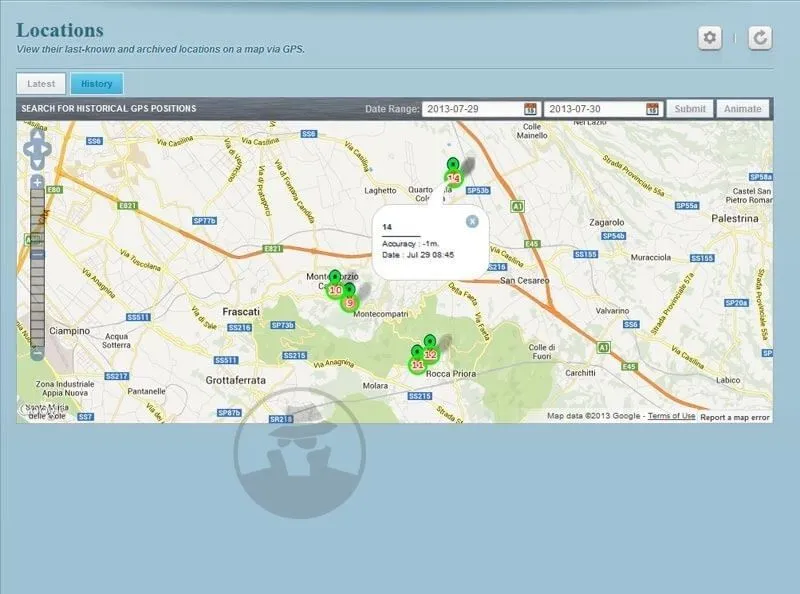Click the Laghetto map label

(x=380, y=190)
